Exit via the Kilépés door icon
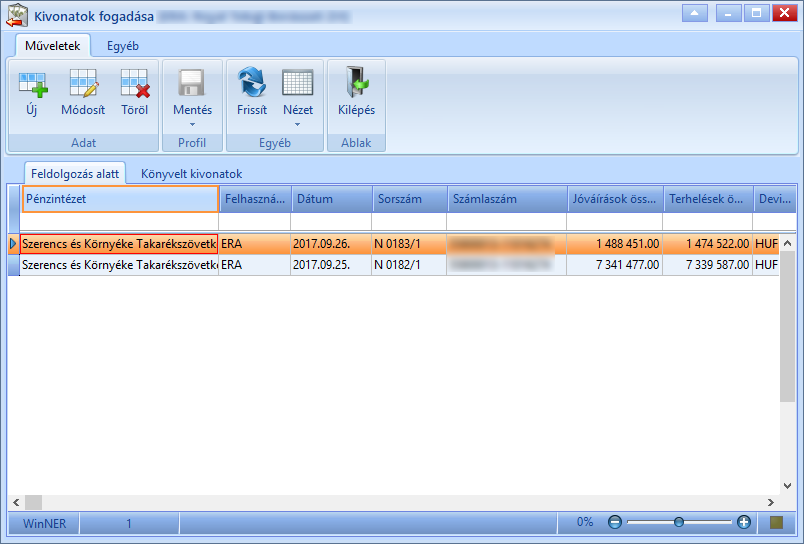 357,82
